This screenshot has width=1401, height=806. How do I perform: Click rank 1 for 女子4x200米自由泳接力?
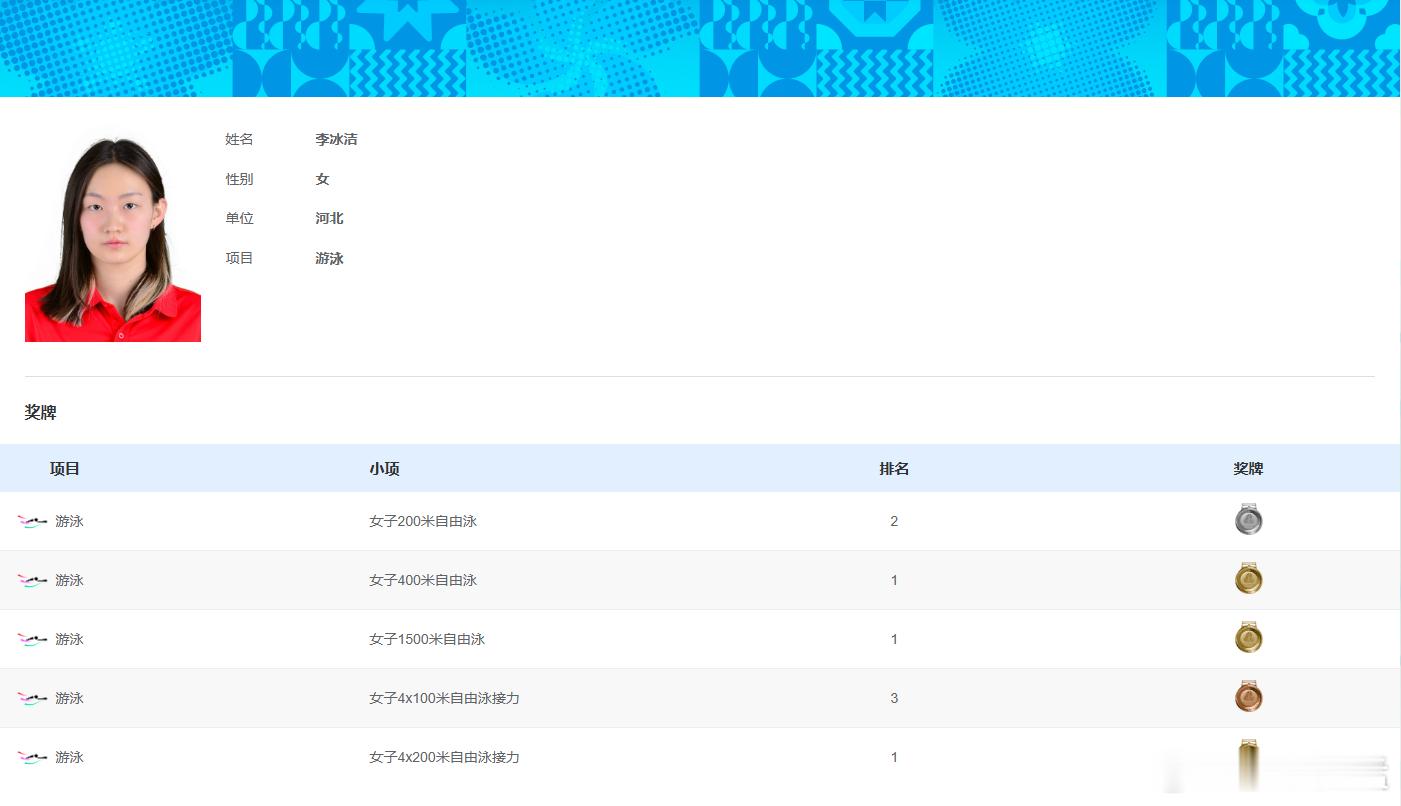click(x=894, y=757)
